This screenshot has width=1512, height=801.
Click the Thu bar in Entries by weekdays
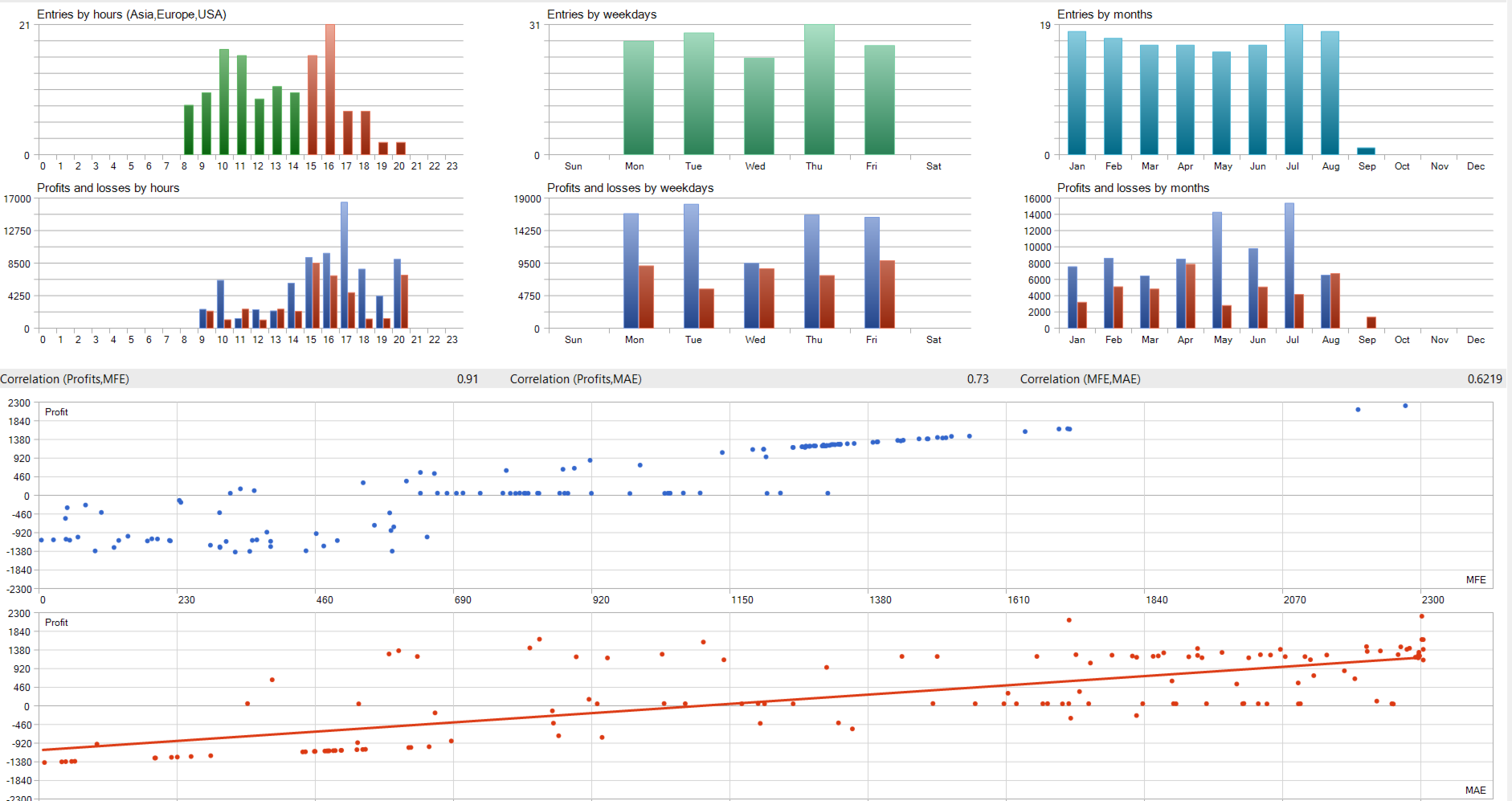(819, 89)
